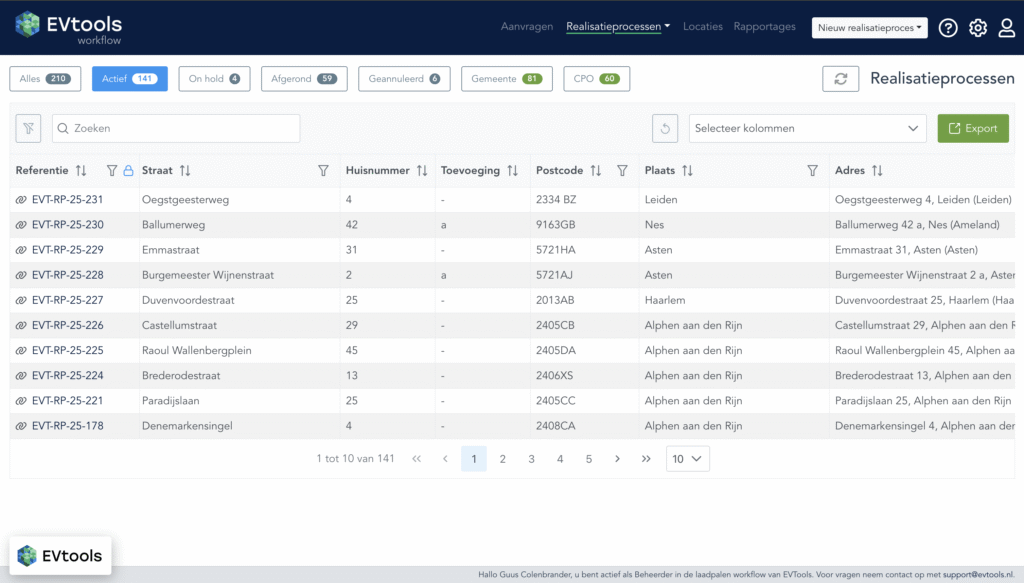The width and height of the screenshot is (1024, 583).
Task: Click the help question mark icon
Action: (948, 28)
